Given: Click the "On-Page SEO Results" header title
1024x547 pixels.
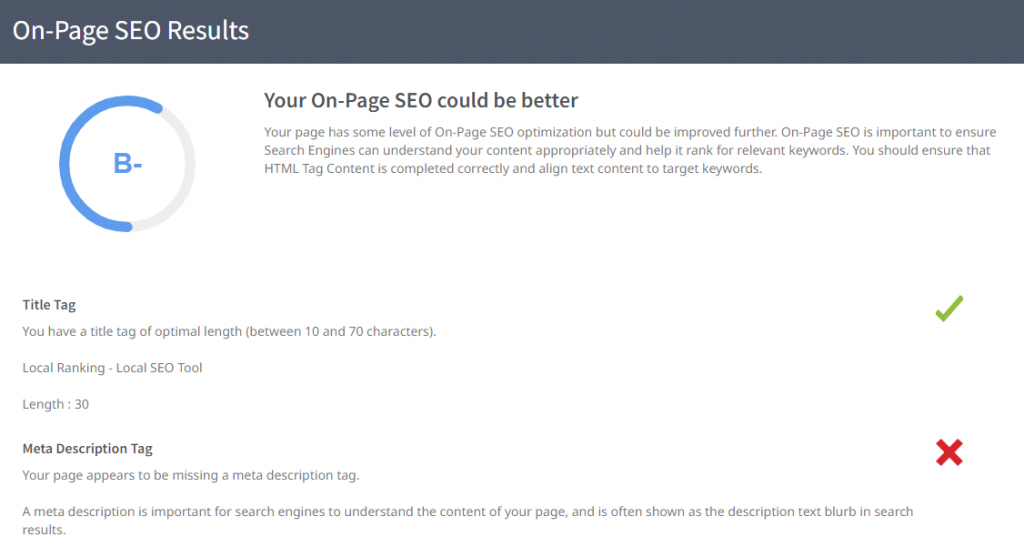Looking at the screenshot, I should pyautogui.click(x=130, y=30).
